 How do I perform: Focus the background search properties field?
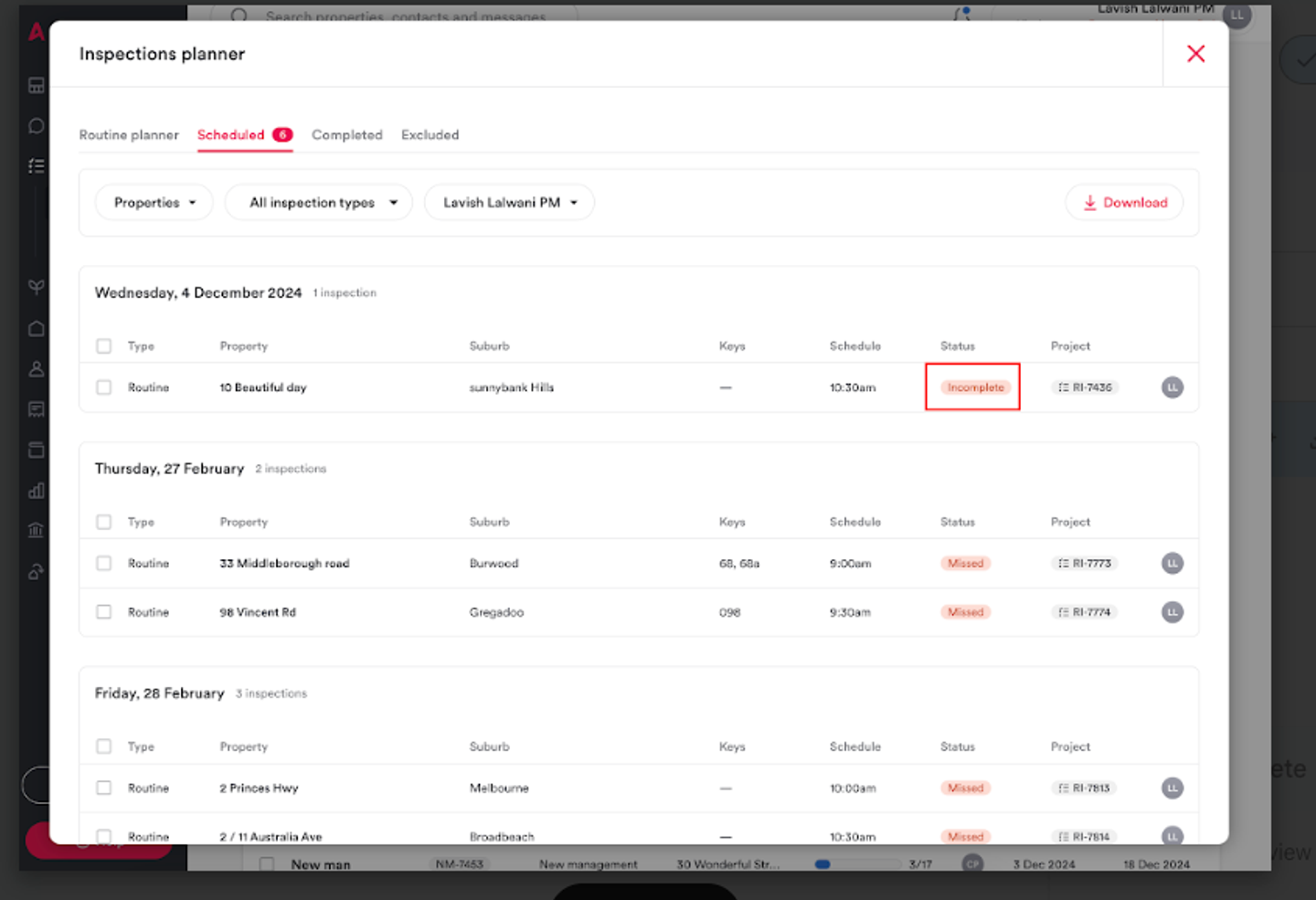[x=395, y=16]
